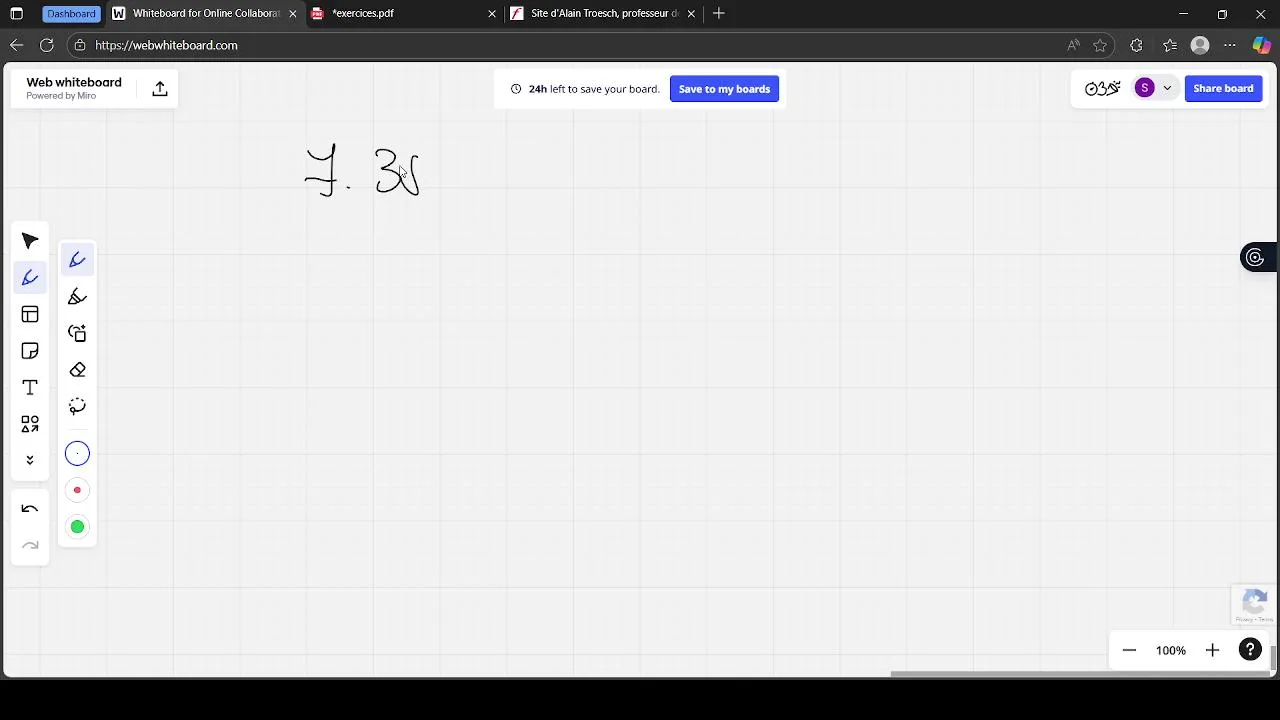This screenshot has height=720, width=1280.
Task: Redo the last undone action
Action: coord(30,545)
